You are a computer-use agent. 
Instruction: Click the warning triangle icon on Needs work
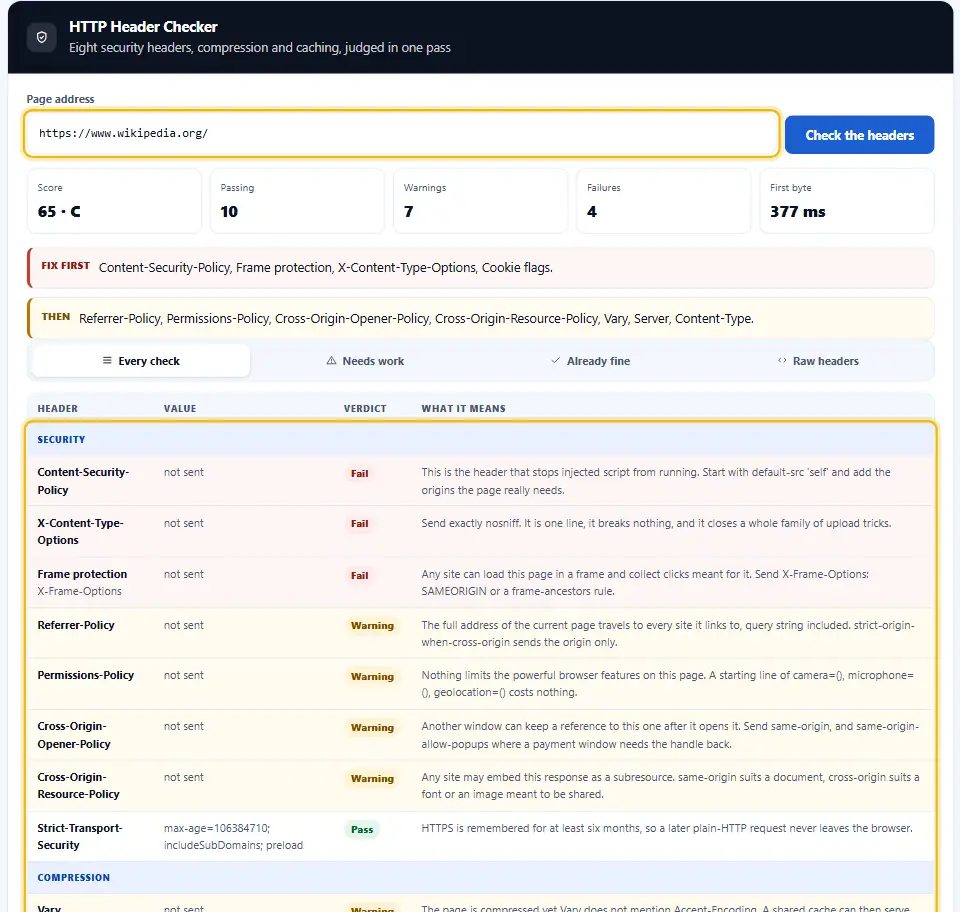[x=331, y=361]
